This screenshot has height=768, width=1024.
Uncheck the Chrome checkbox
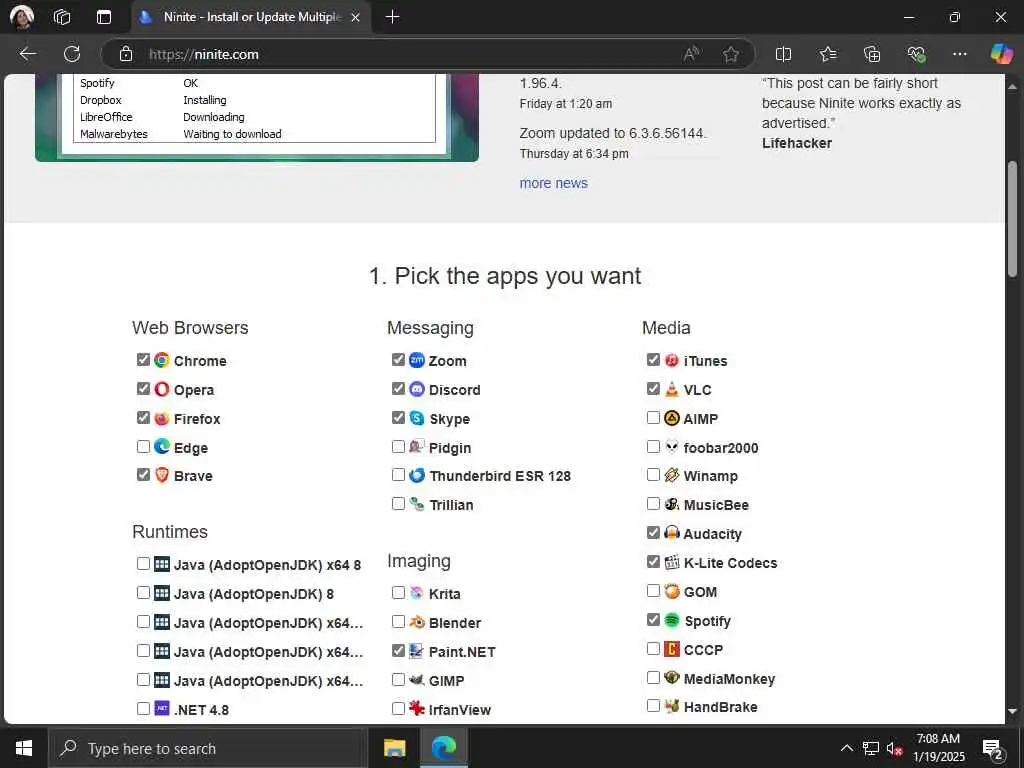pos(143,359)
